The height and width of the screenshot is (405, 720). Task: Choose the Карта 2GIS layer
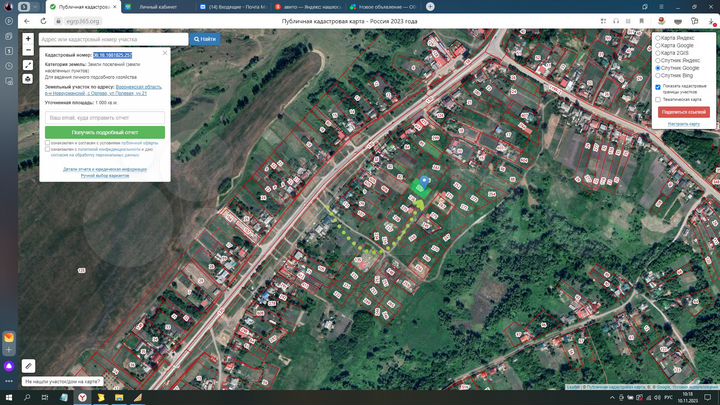656,52
